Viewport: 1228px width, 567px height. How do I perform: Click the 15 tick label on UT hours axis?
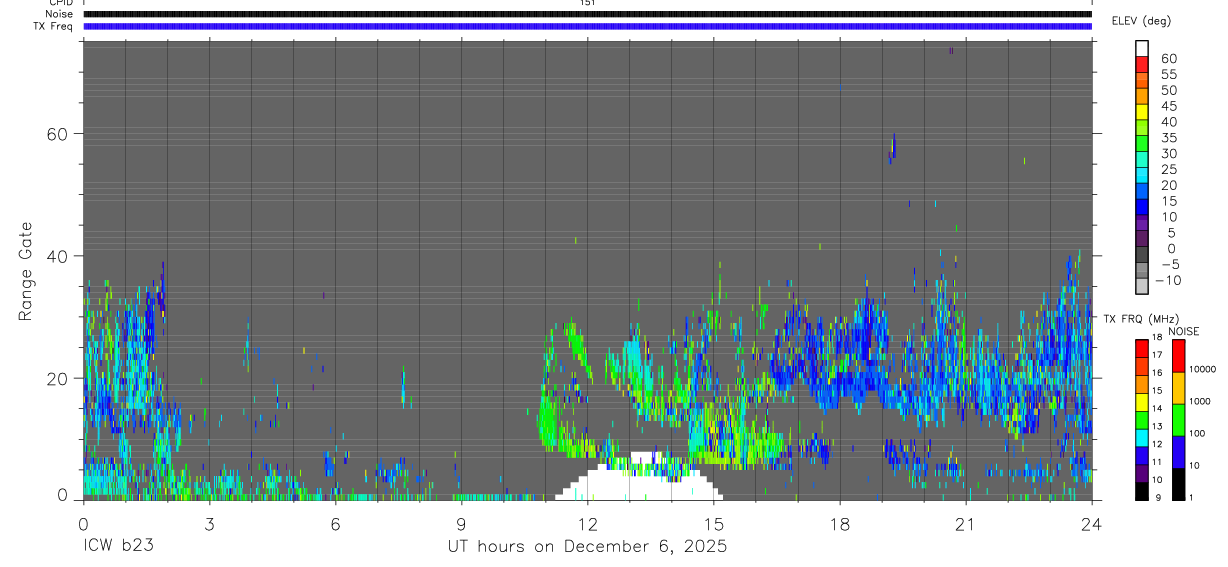[x=713, y=523]
